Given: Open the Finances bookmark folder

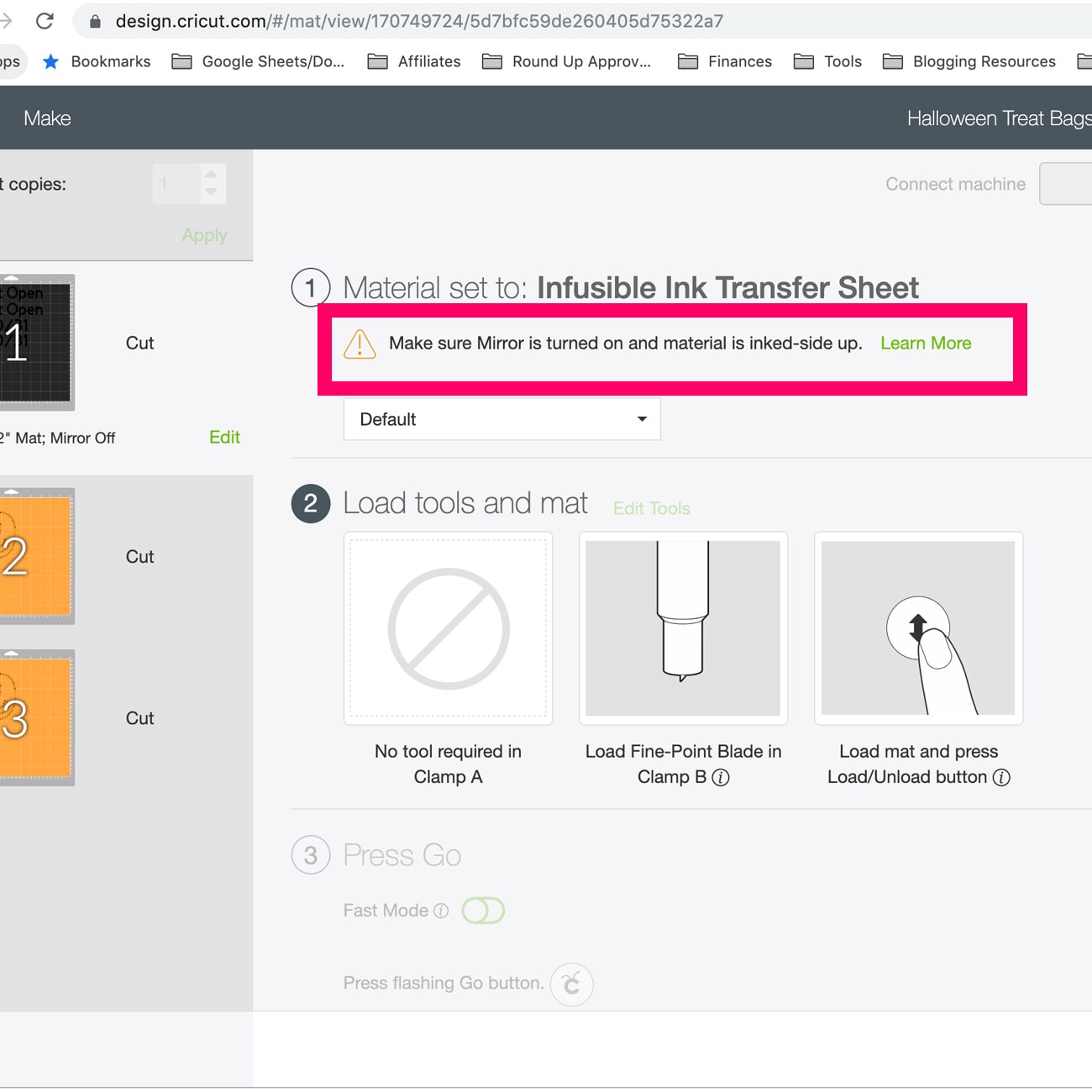Looking at the screenshot, I should click(724, 61).
